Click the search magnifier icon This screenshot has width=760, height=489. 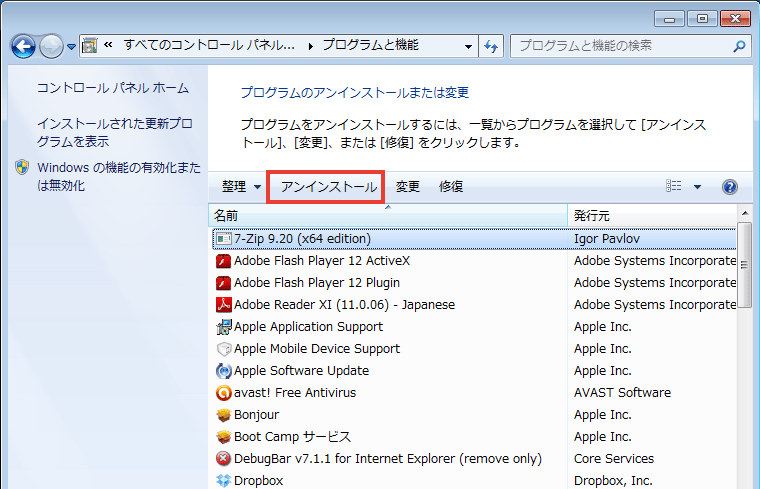pyautogui.click(x=739, y=46)
